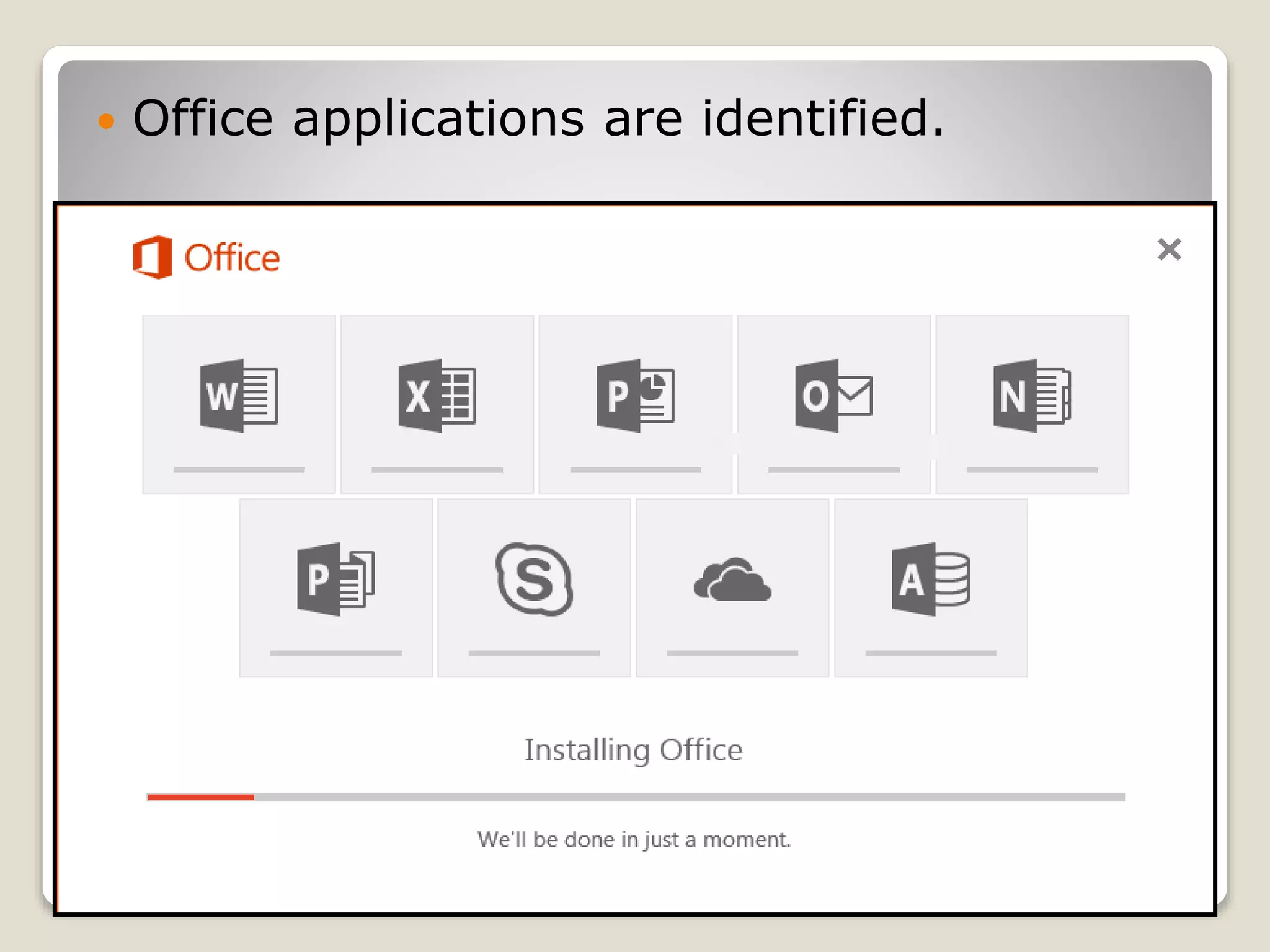Screen dimensions: 1270x952
Task: Click the 'Installing Office' status text
Action: pos(634,750)
